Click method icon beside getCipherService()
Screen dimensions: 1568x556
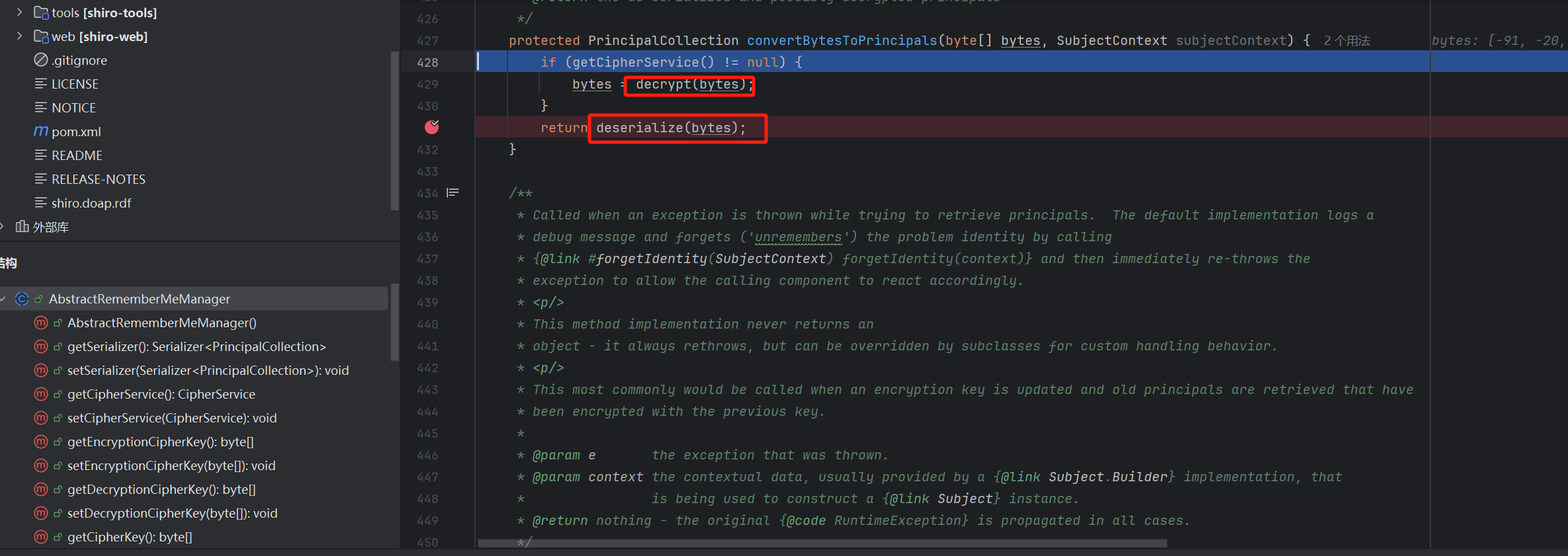41,394
